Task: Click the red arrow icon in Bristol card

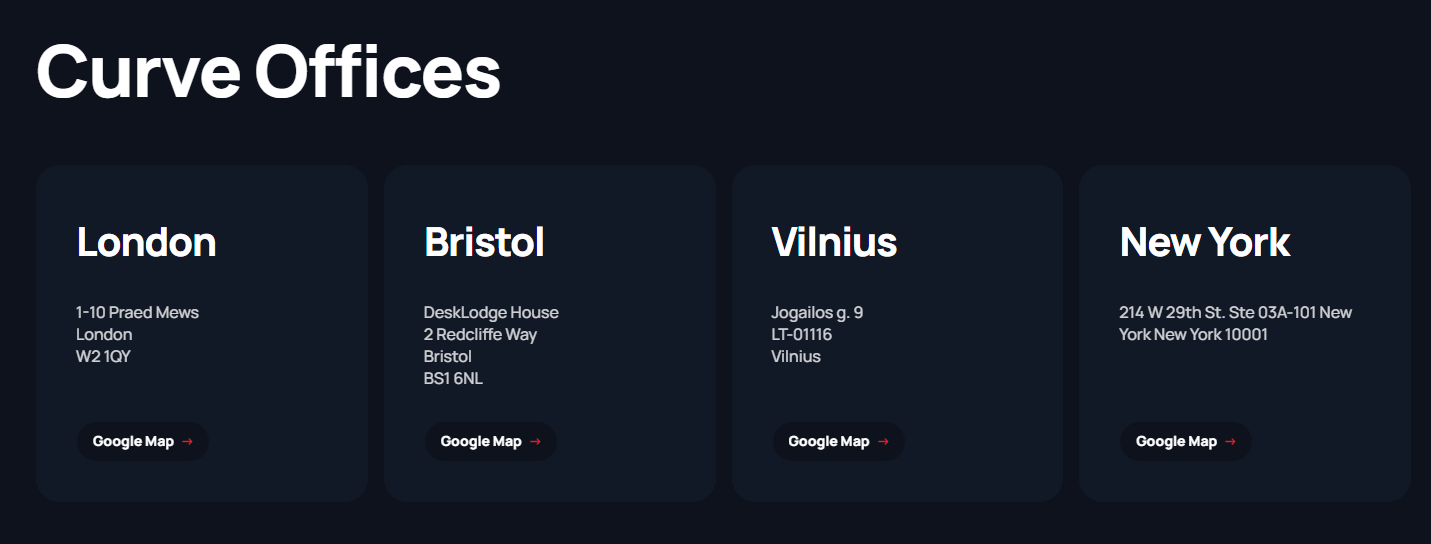Action: (x=535, y=442)
